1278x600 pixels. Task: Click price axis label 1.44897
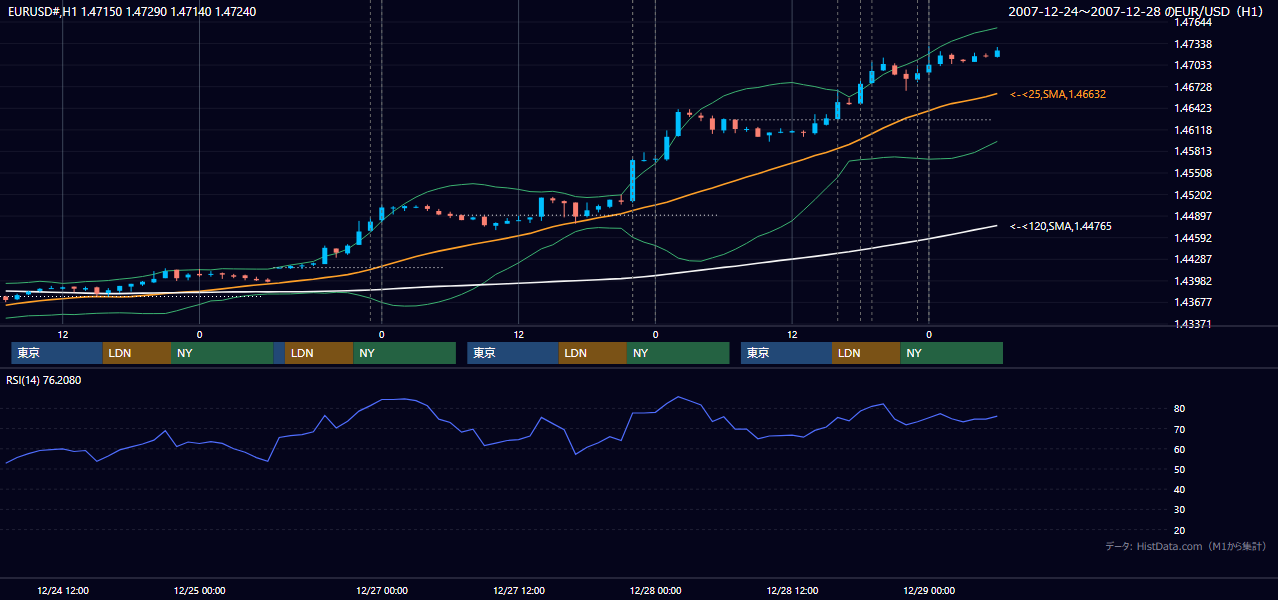tap(1194, 216)
